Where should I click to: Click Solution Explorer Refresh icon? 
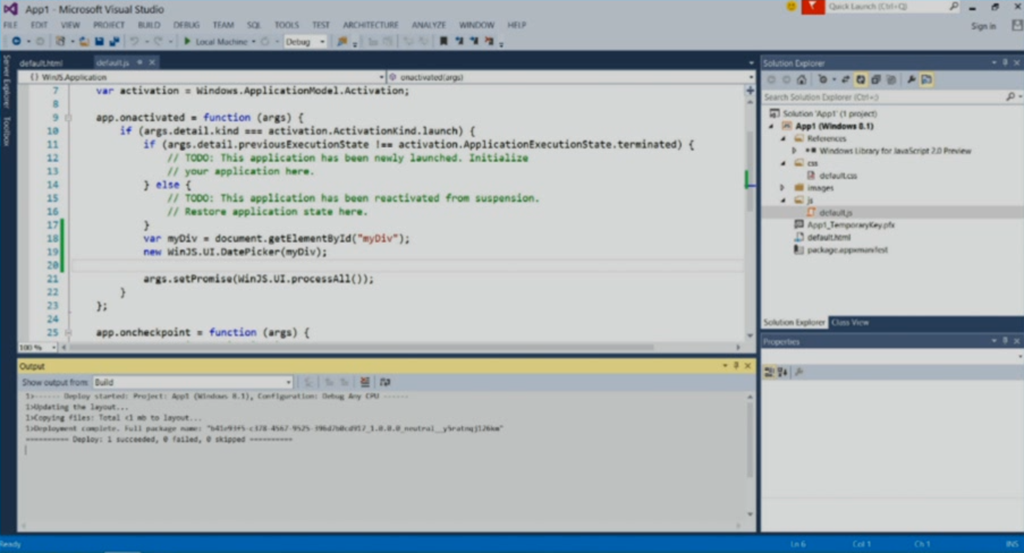click(x=861, y=80)
